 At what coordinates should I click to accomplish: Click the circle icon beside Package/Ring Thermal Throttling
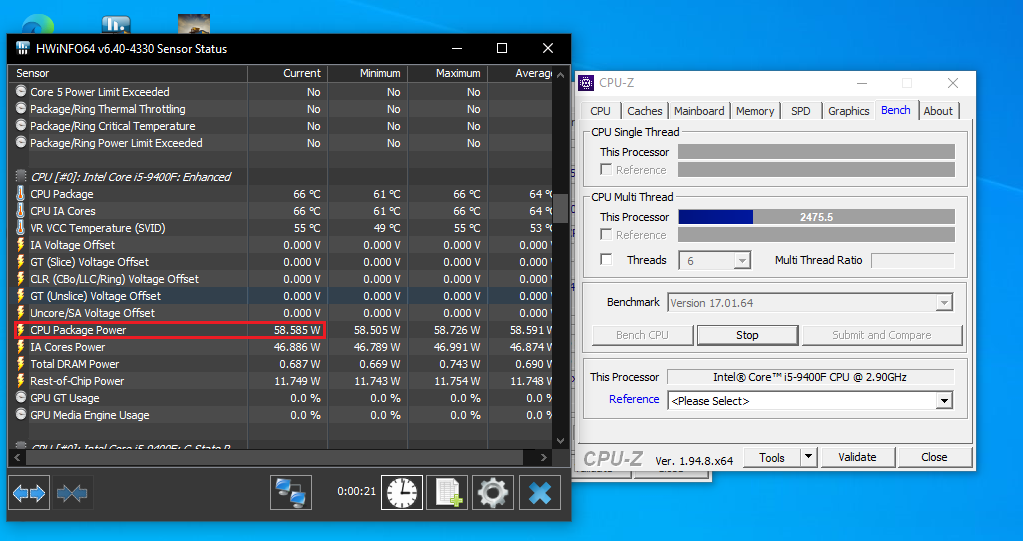[21, 108]
